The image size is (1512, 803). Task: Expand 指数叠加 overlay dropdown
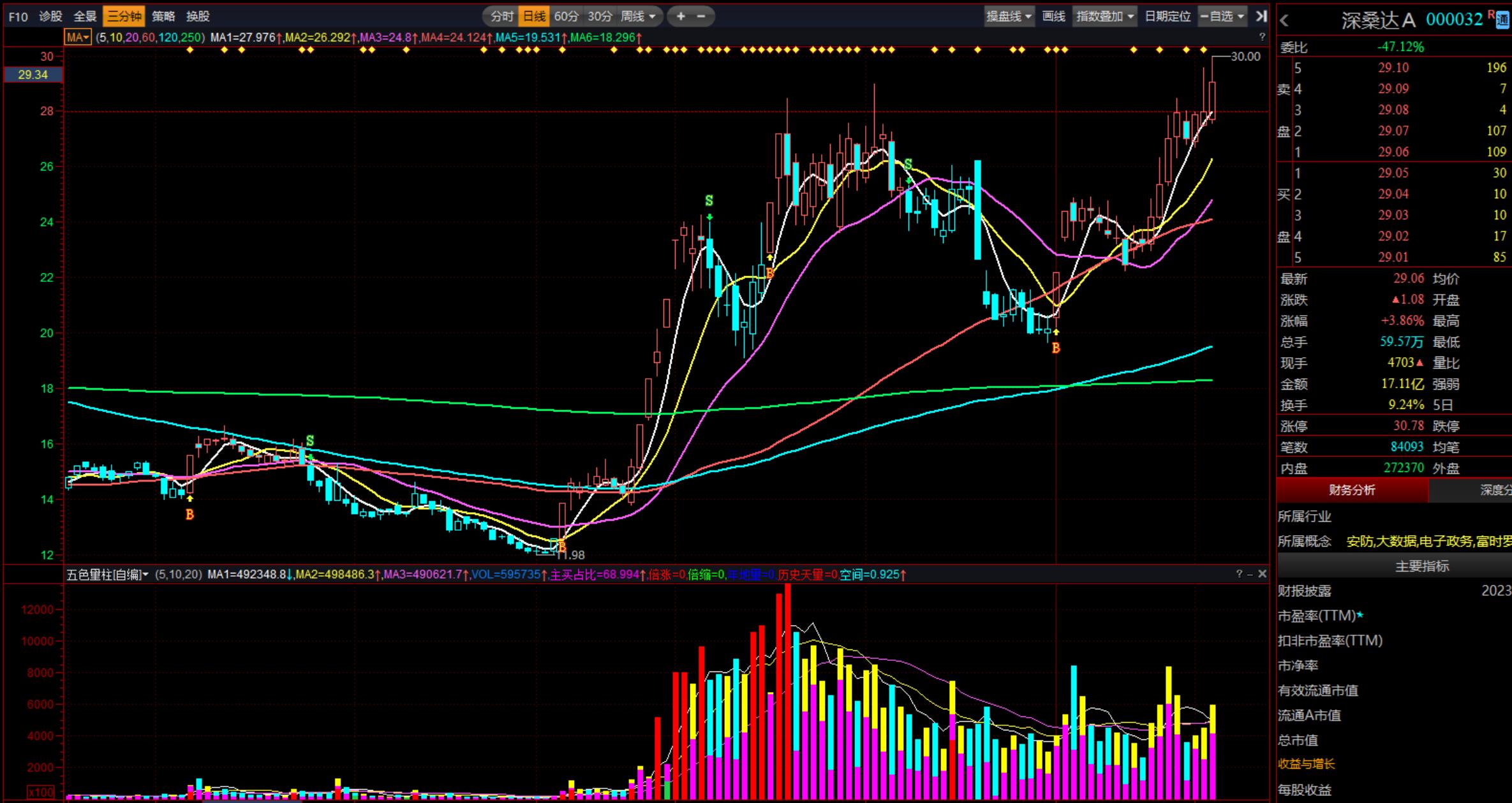(1105, 17)
